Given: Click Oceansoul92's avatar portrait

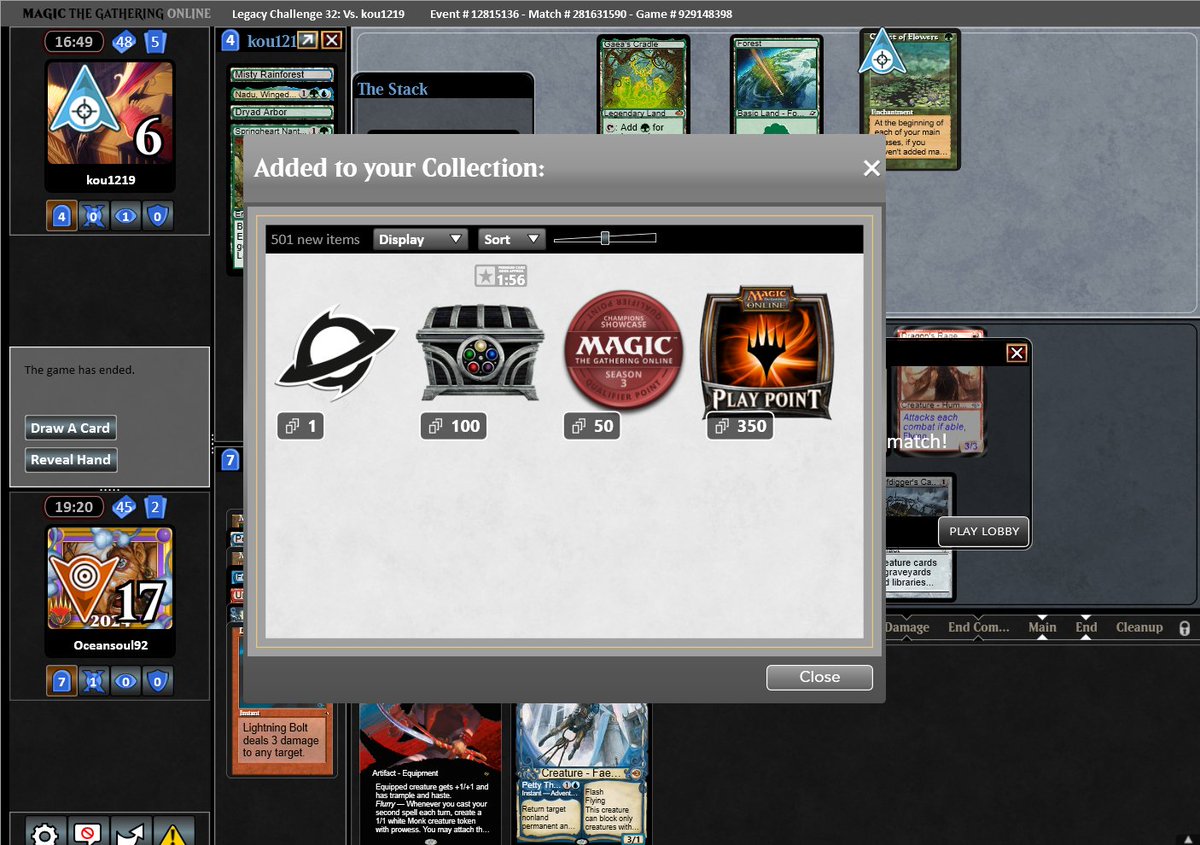Looking at the screenshot, I should point(110,579).
